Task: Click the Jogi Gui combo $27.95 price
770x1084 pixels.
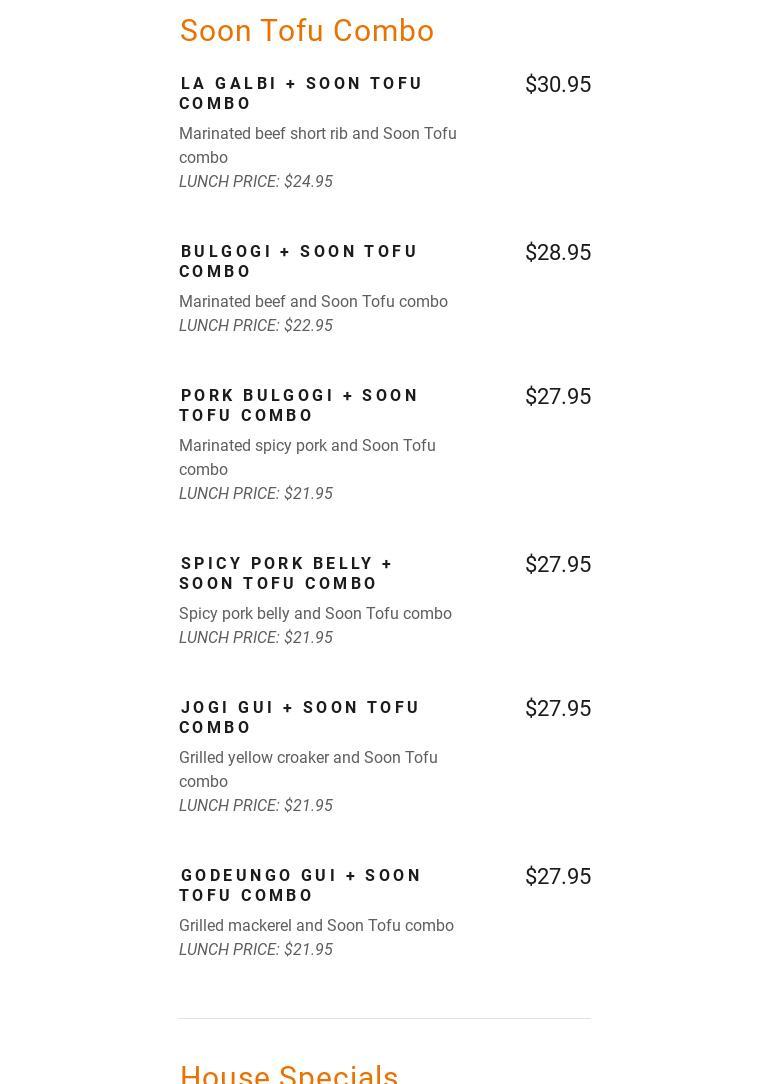Action: coord(557,709)
